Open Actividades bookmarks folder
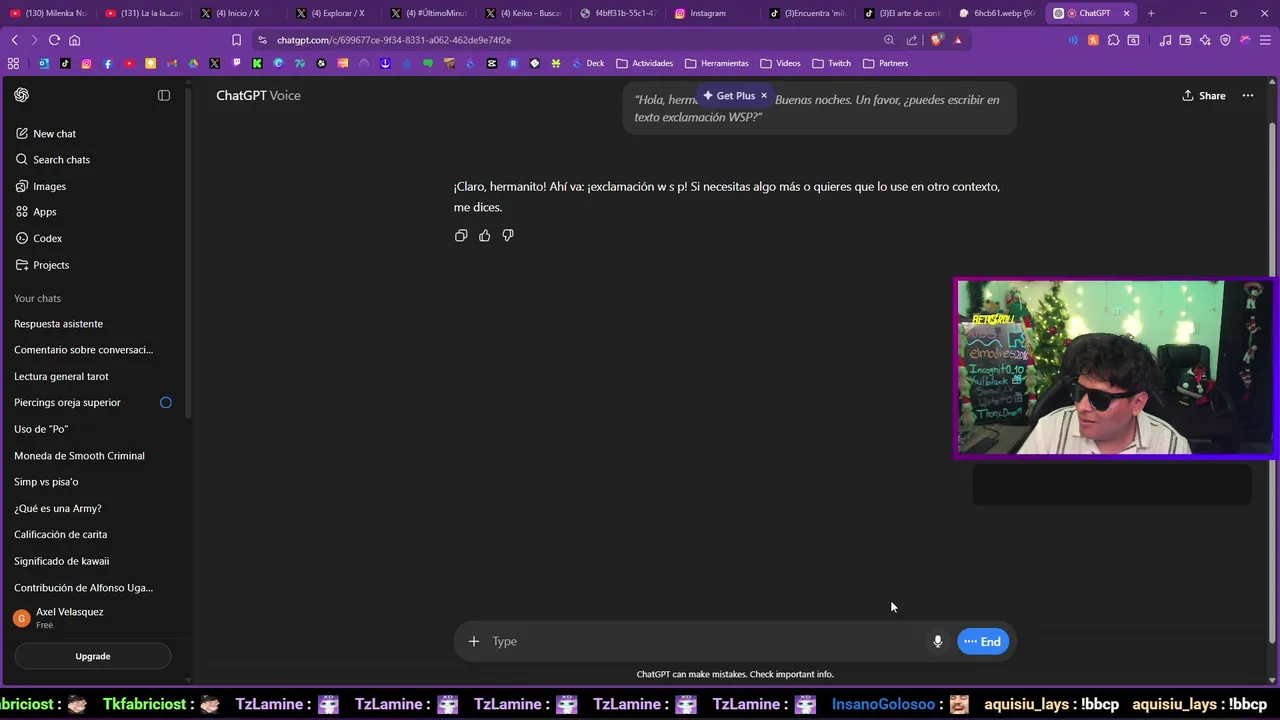 click(645, 63)
